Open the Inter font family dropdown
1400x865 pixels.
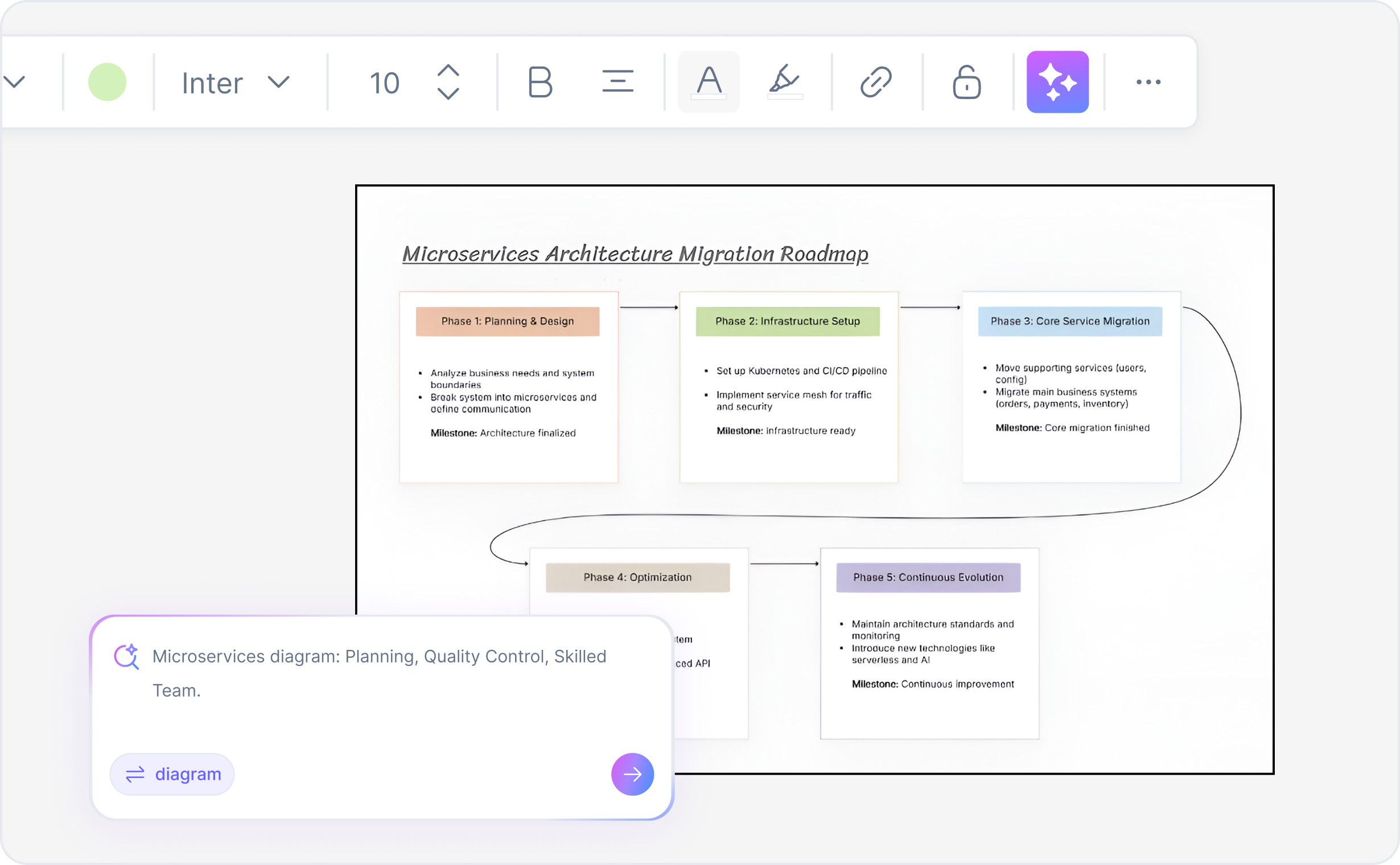235,83
